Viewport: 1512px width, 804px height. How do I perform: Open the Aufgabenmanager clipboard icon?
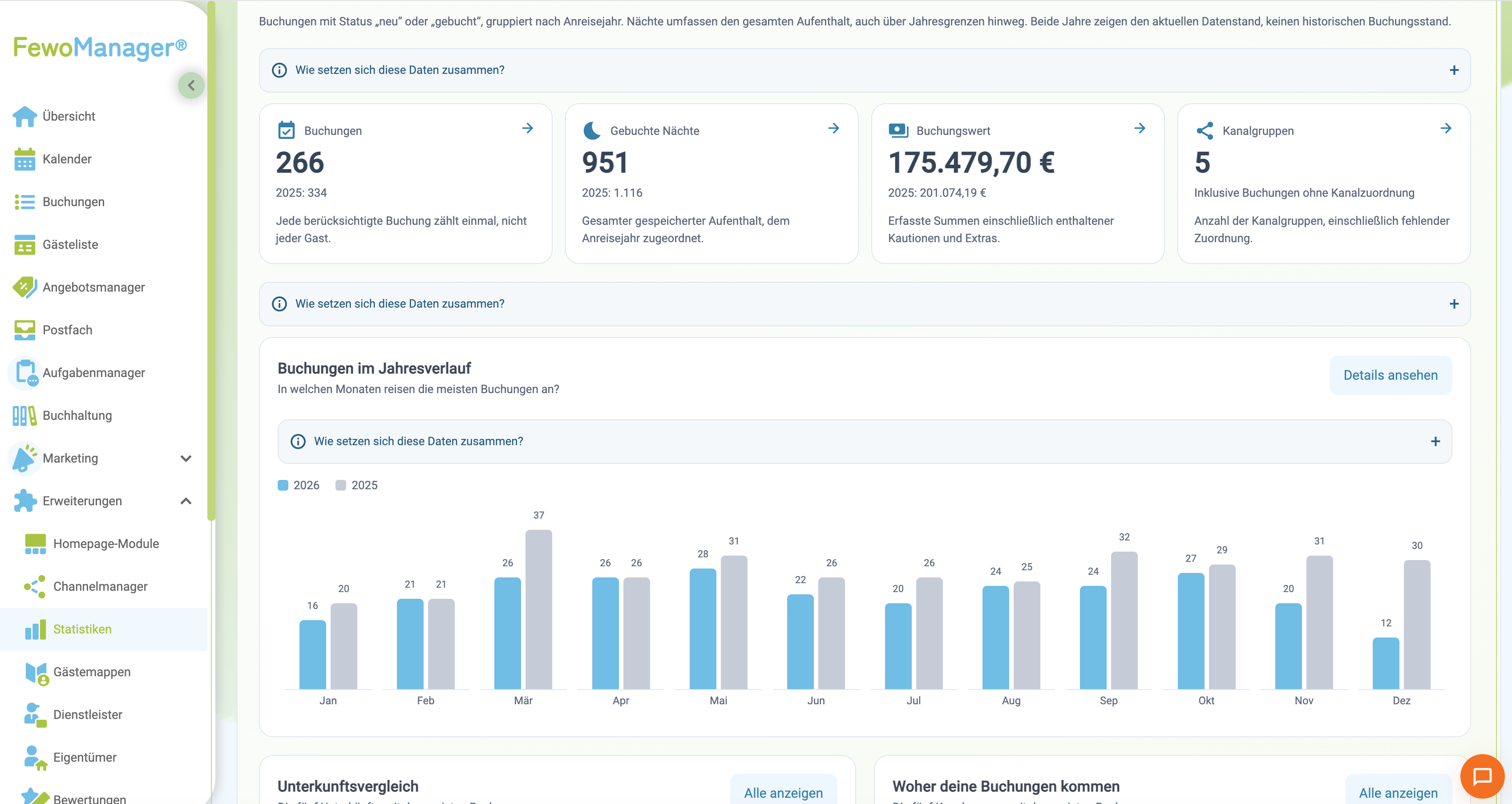click(x=26, y=373)
